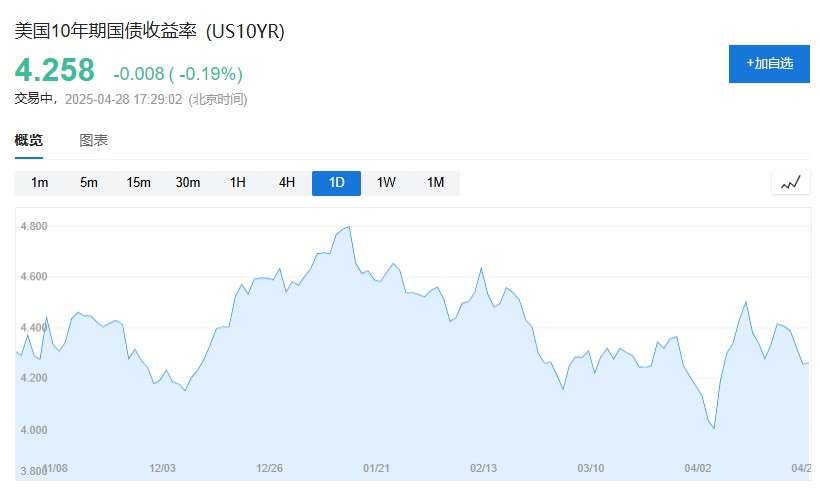
Task: Click the 12/26 date label on axis
Action: (x=270, y=467)
